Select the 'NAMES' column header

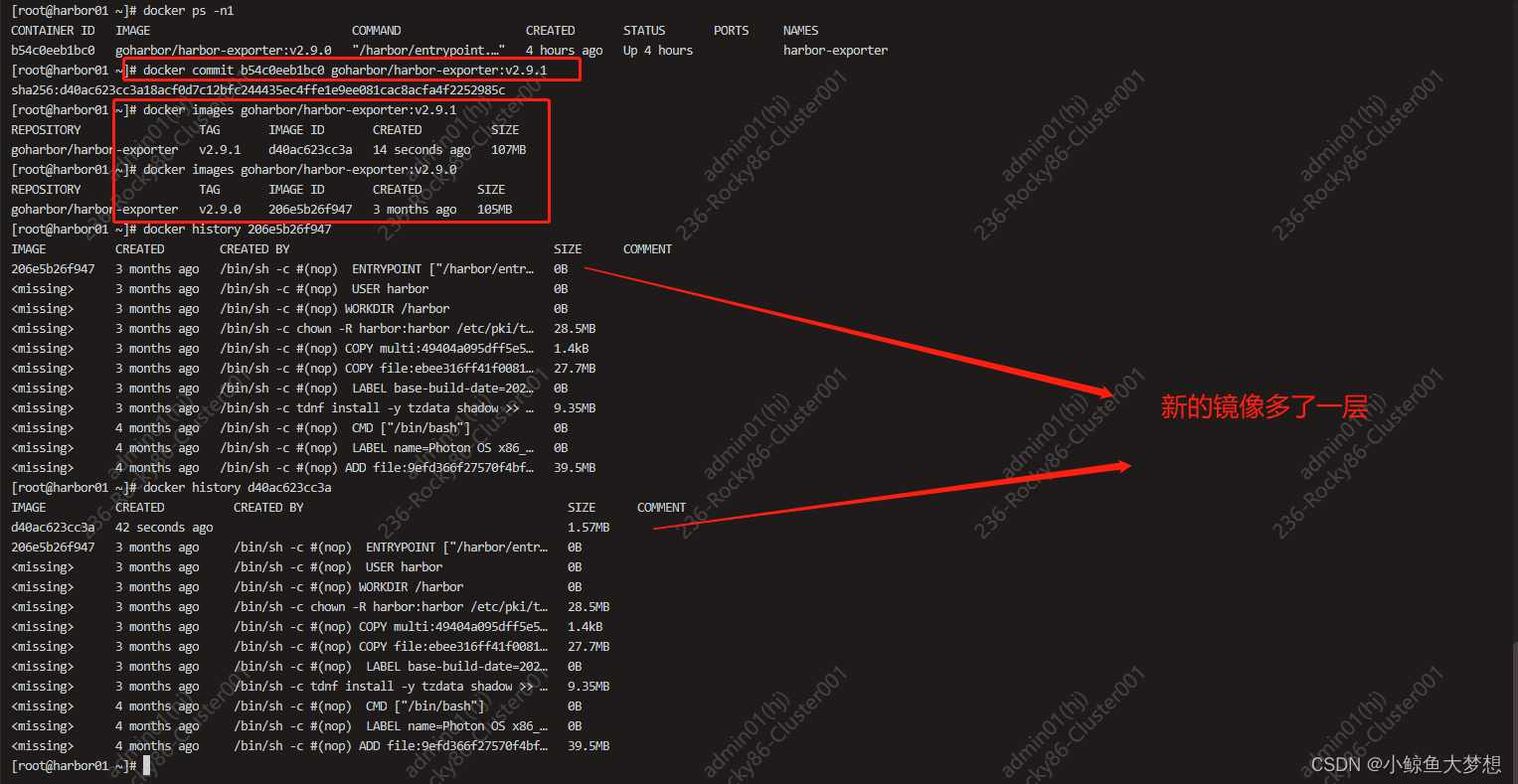pos(800,31)
